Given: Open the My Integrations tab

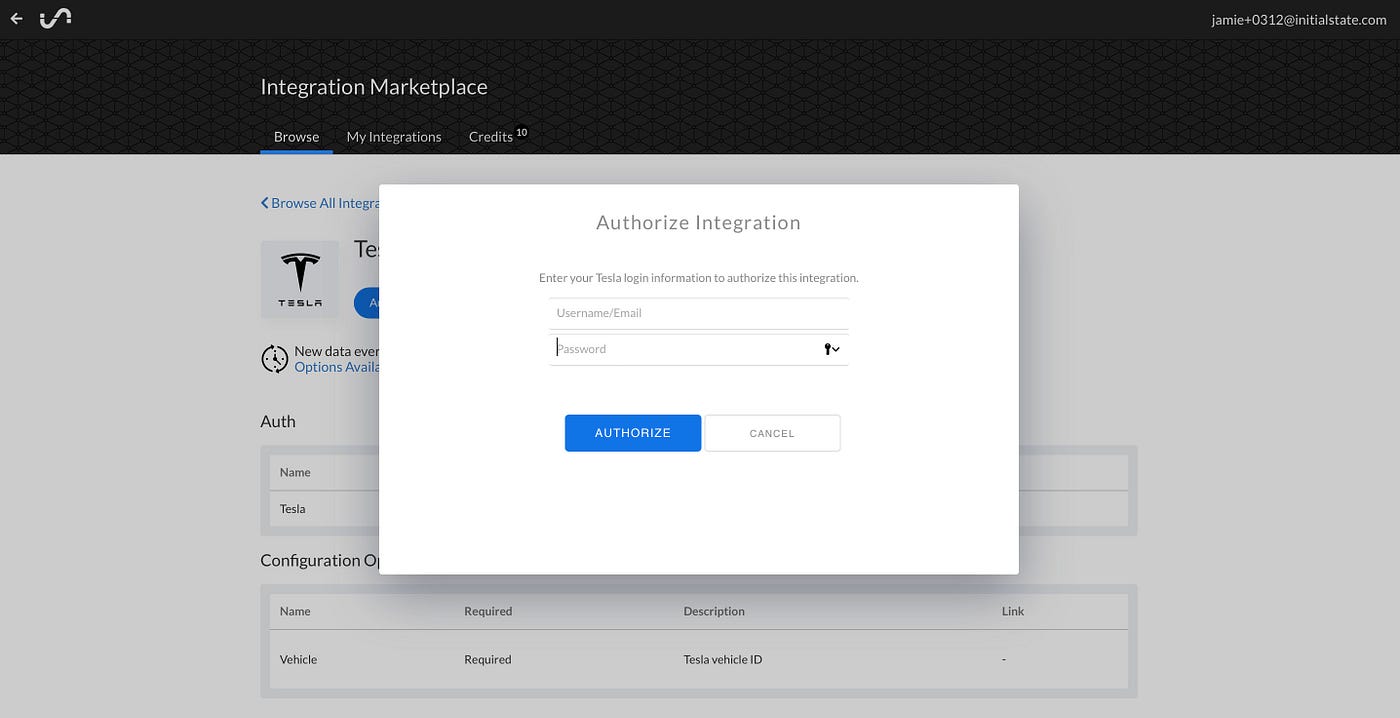Looking at the screenshot, I should pos(394,137).
